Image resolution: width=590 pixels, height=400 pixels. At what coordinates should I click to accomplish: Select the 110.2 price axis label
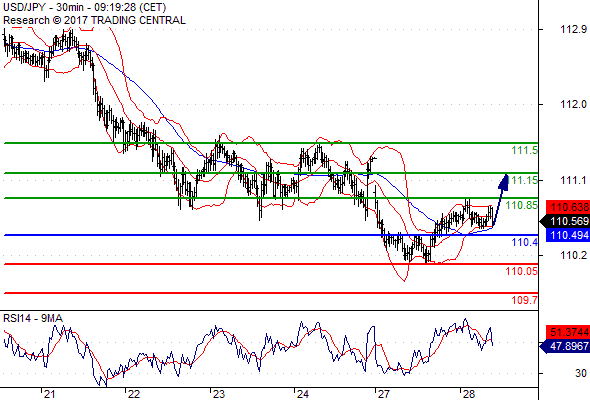click(x=573, y=256)
